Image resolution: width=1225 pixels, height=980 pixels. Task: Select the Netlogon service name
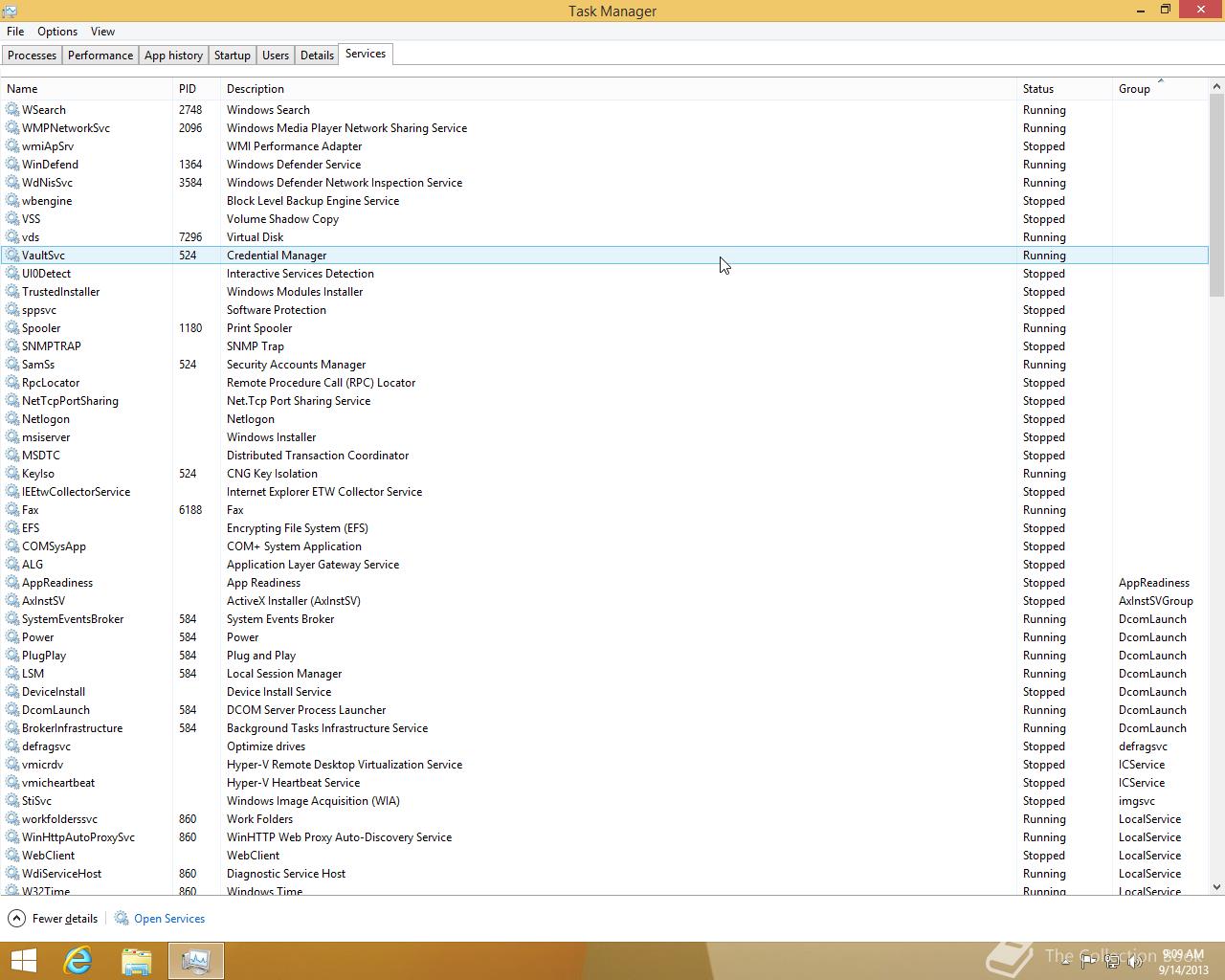point(46,419)
